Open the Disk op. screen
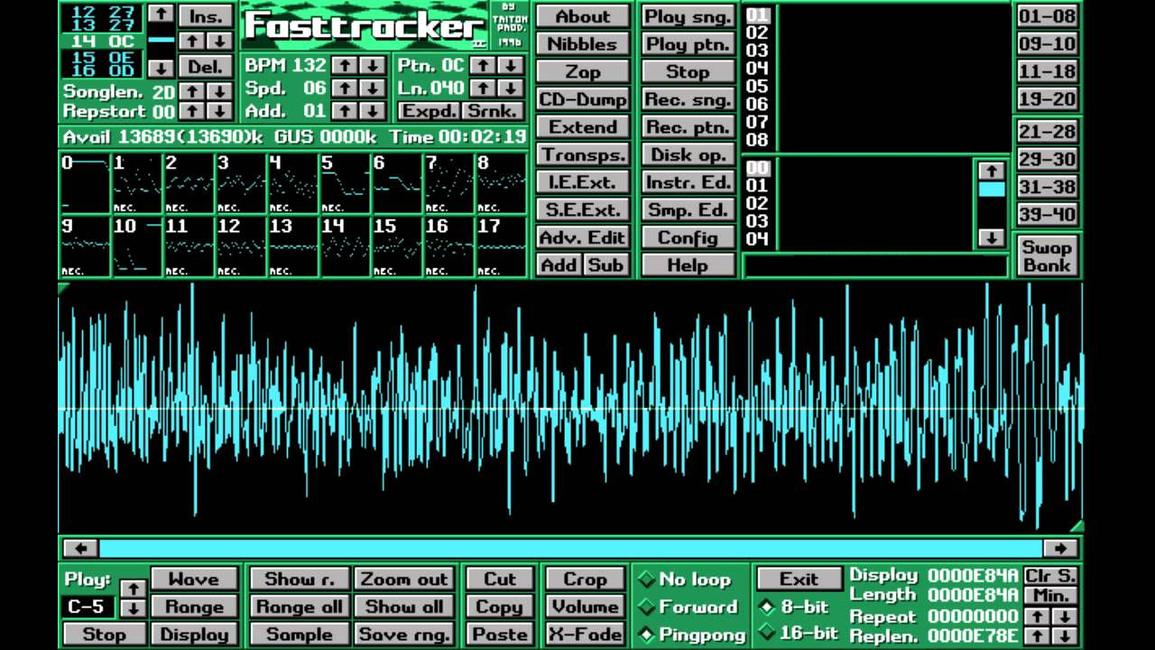 (687, 155)
